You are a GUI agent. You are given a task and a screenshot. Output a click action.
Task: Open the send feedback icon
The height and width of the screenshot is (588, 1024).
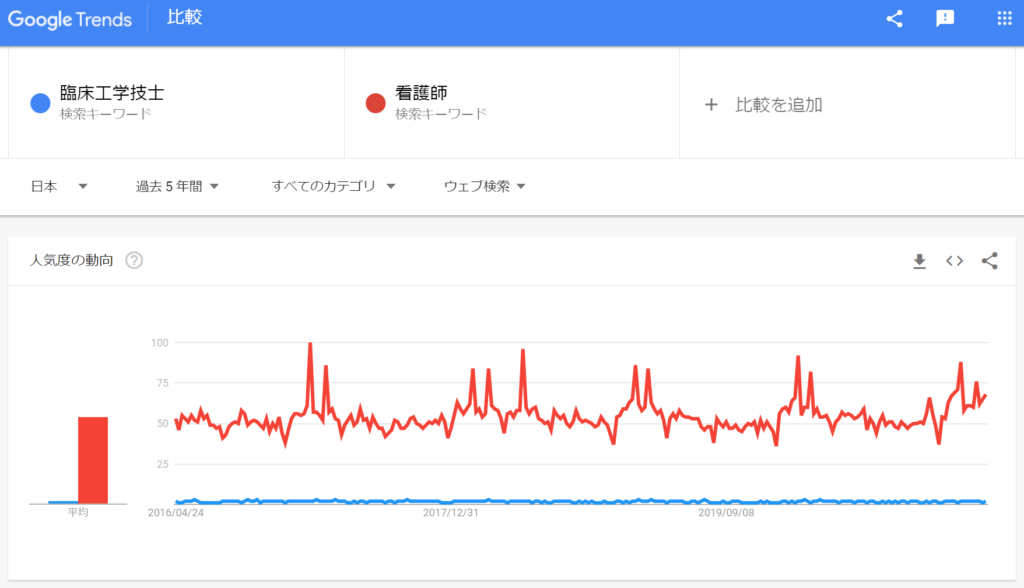945,18
